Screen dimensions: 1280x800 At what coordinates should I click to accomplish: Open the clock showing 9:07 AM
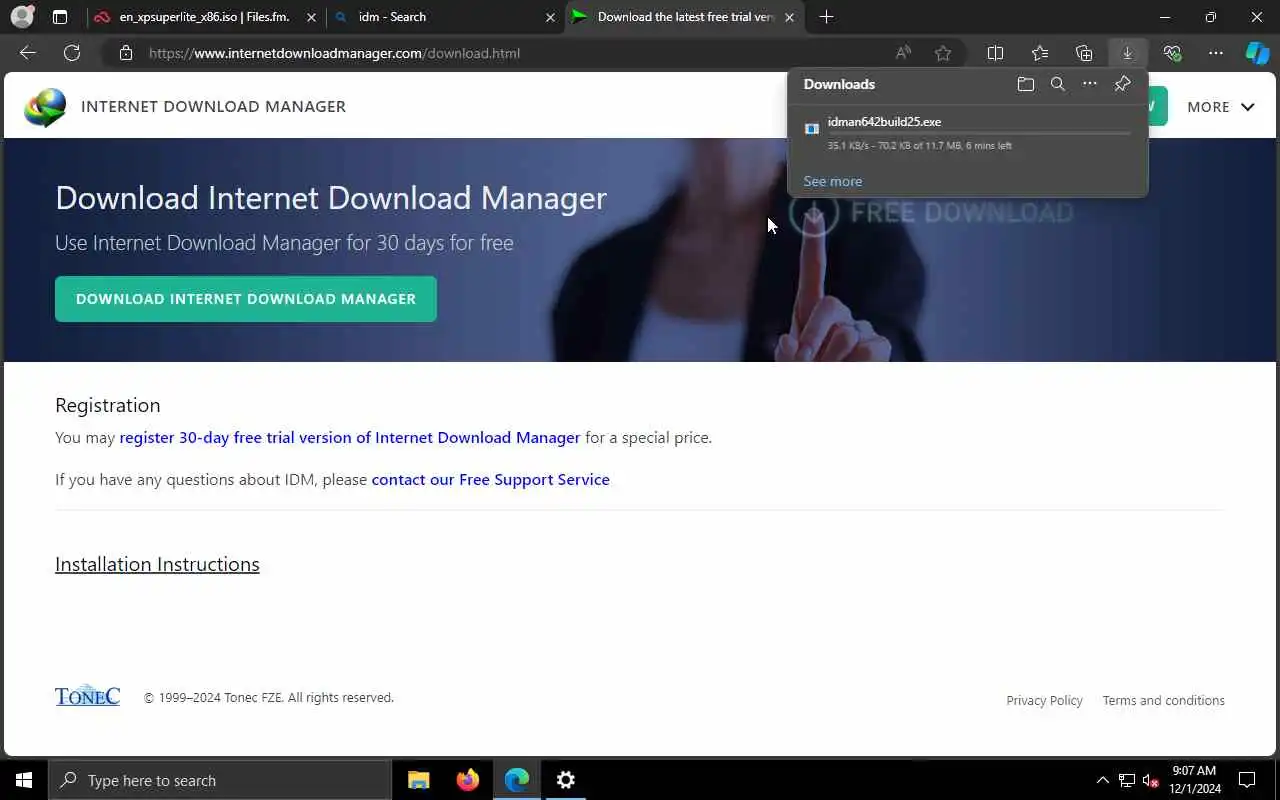[x=1194, y=780]
